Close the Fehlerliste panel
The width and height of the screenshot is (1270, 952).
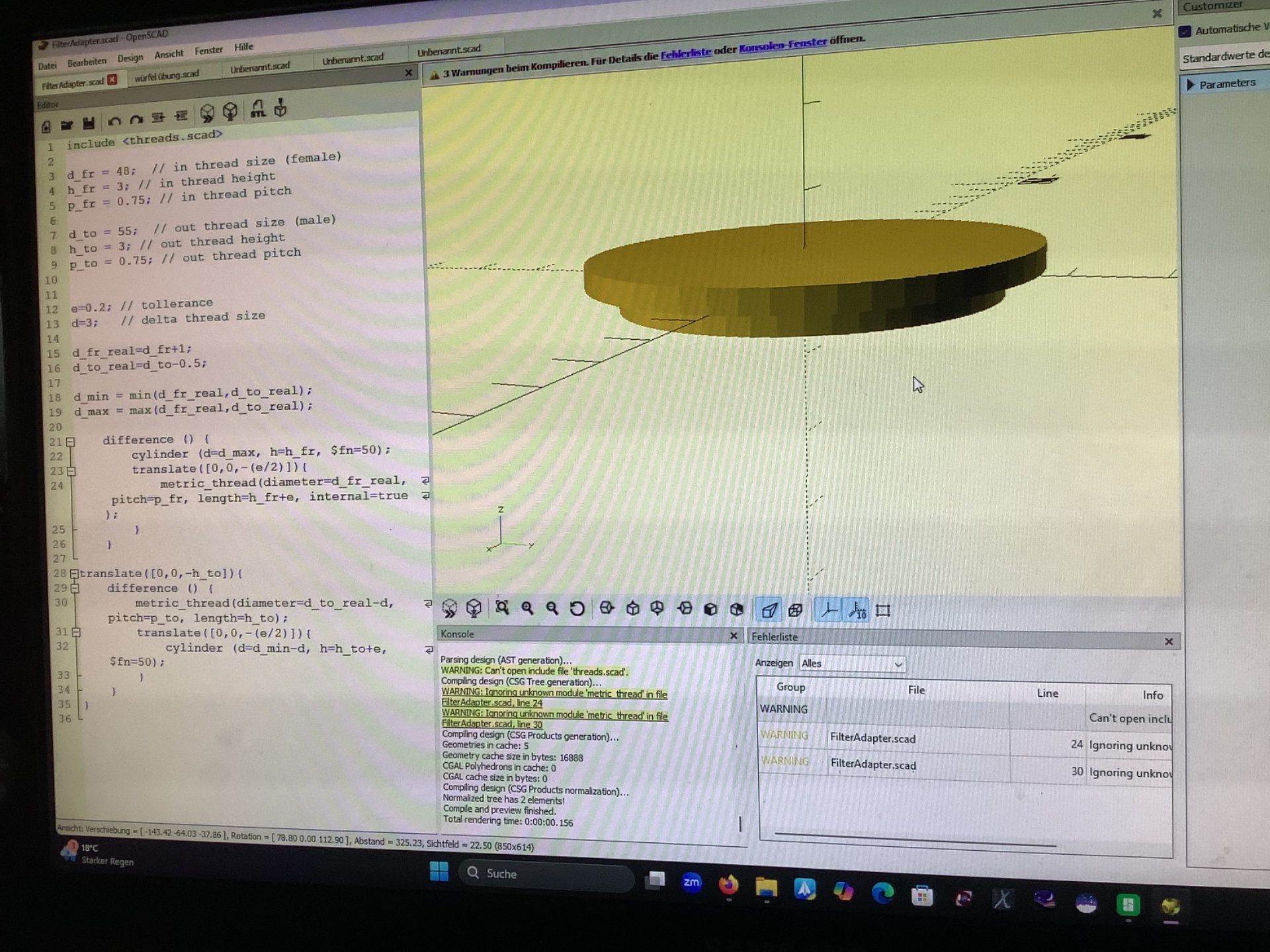click(x=1169, y=642)
